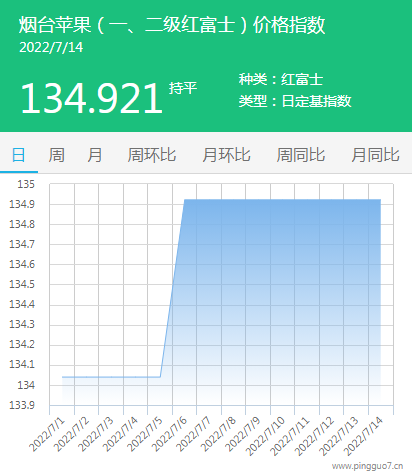Screen dimensions: 412x476
Task: Click the www.pingguo7.cn watermark link
Action: [x=368, y=466]
